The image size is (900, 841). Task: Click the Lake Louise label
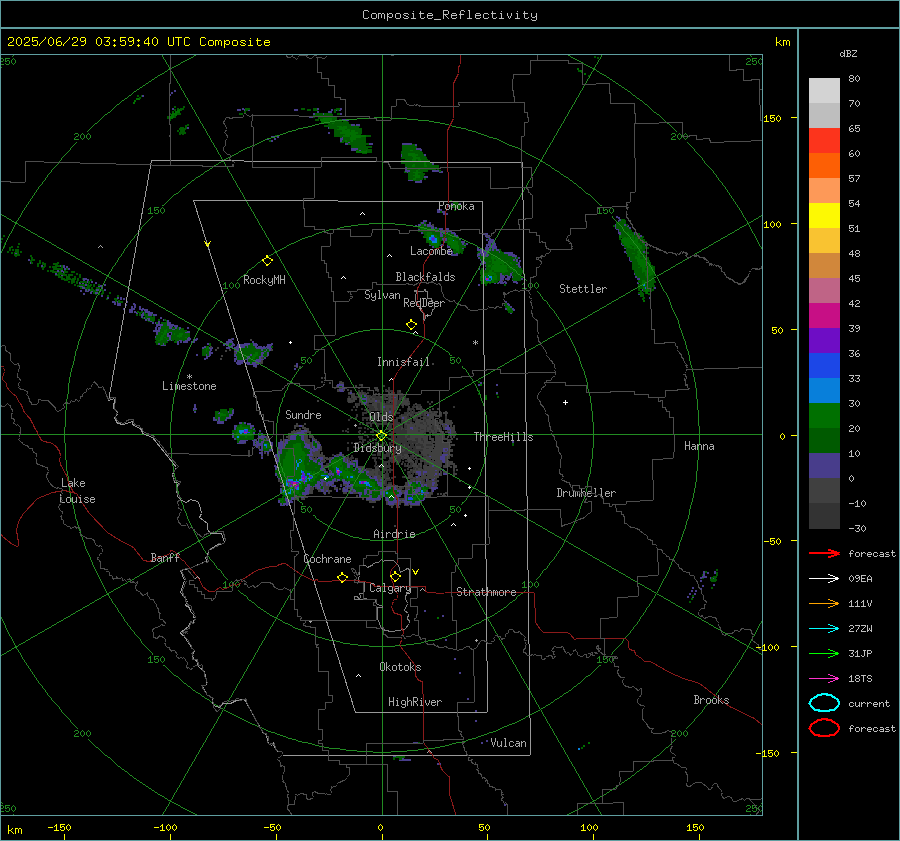78,491
